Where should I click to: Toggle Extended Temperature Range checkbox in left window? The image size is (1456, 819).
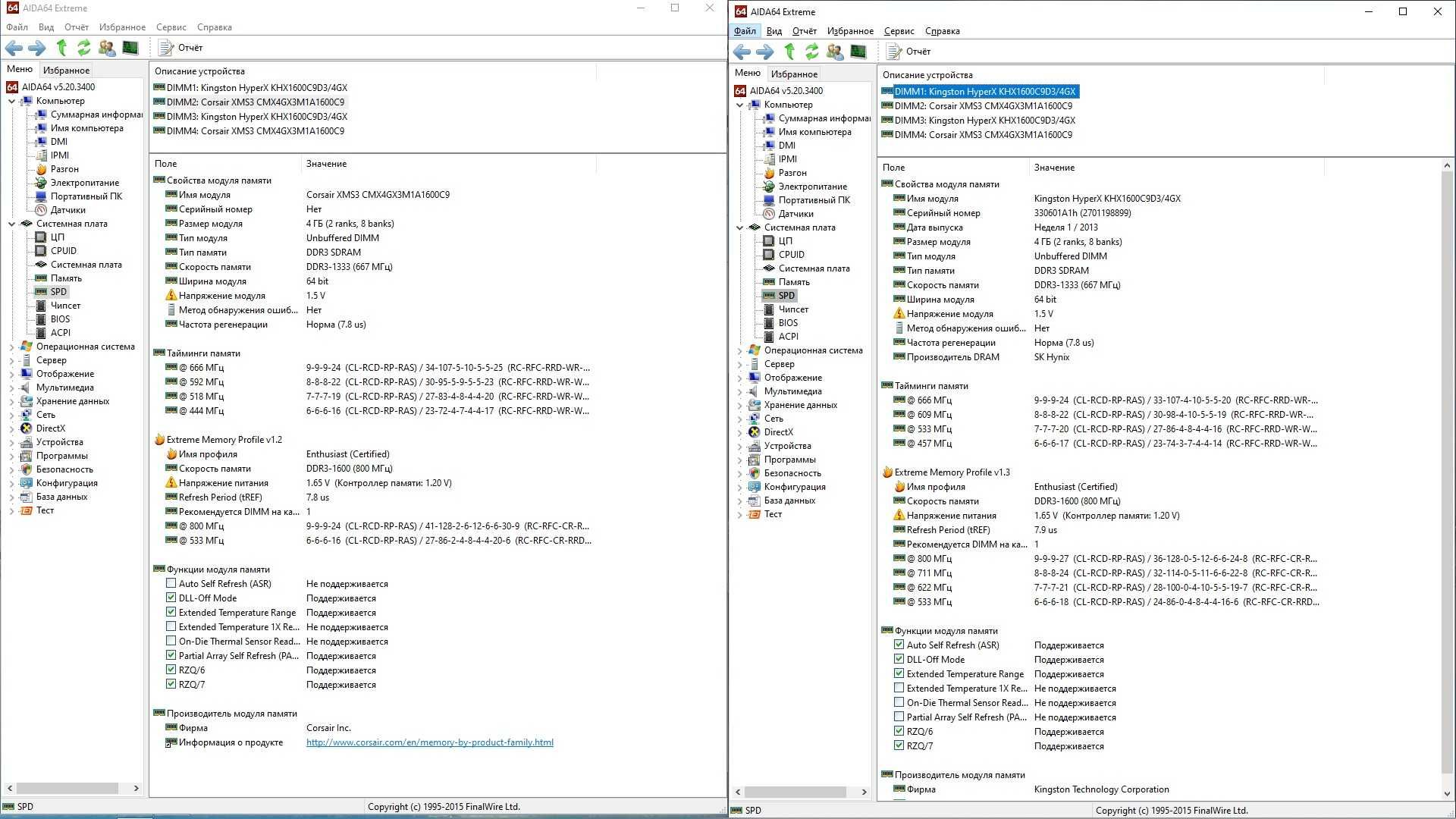[171, 612]
